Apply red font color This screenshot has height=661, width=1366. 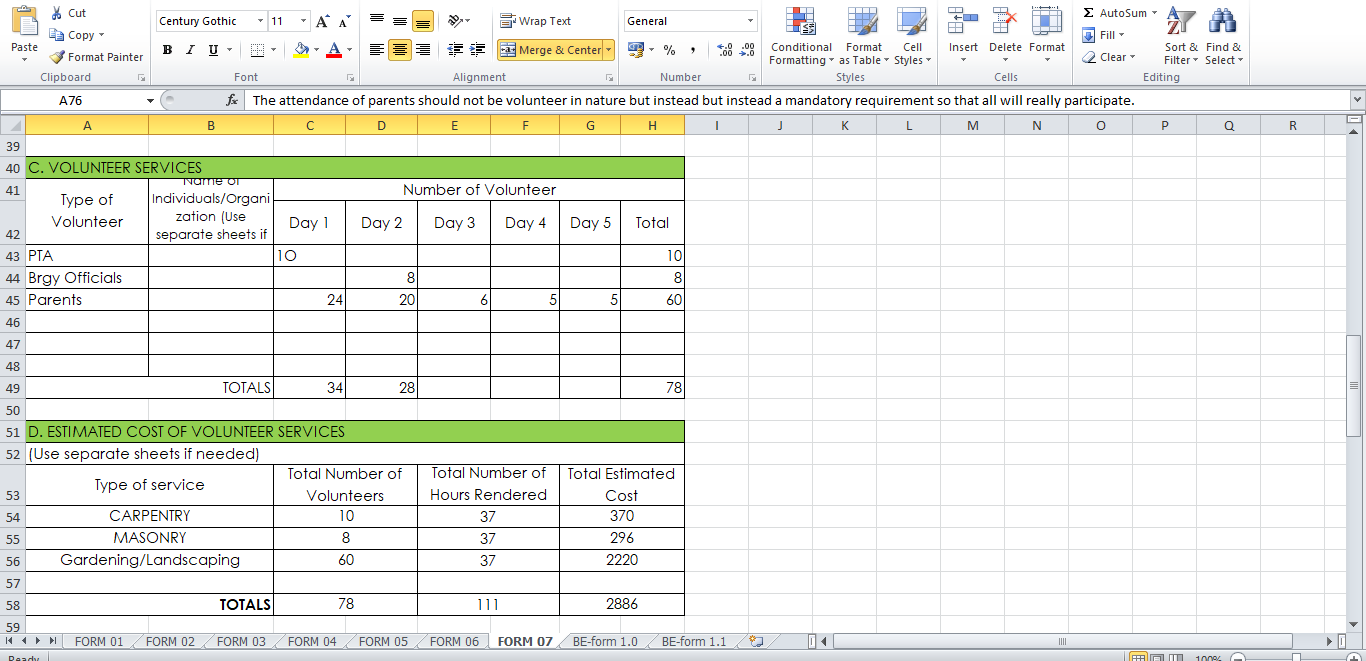pyautogui.click(x=335, y=50)
